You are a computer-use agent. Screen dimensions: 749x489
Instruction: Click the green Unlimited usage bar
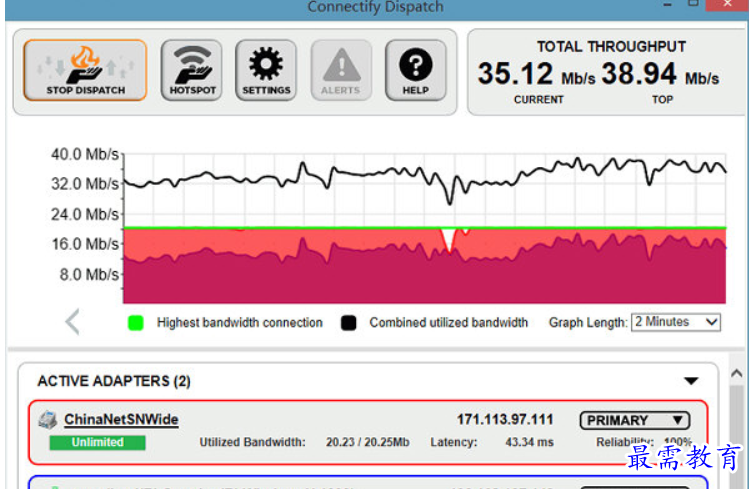[x=97, y=442]
